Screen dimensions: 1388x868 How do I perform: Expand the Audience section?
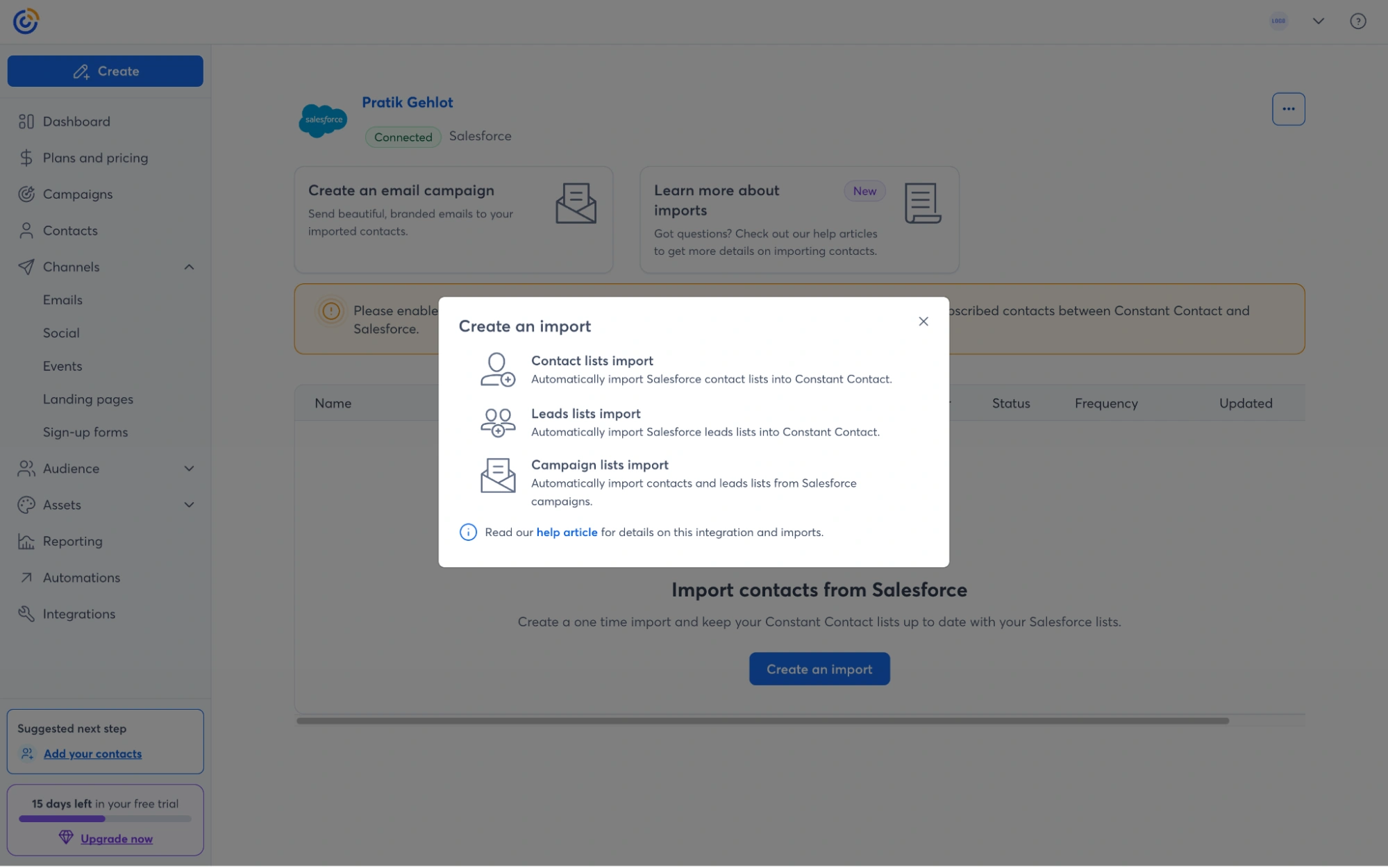tap(188, 469)
